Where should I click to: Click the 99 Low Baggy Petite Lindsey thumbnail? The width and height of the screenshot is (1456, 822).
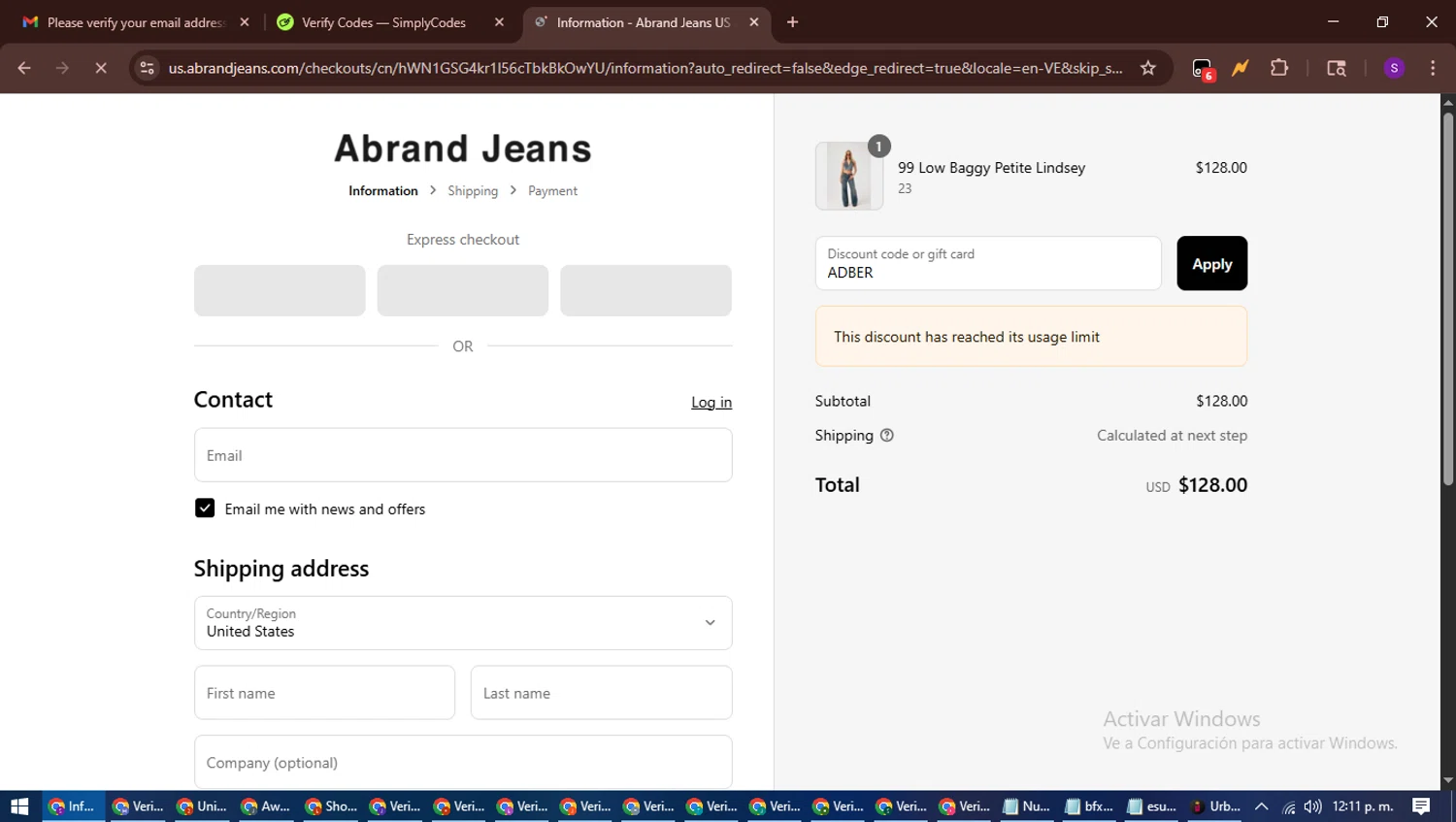849,176
